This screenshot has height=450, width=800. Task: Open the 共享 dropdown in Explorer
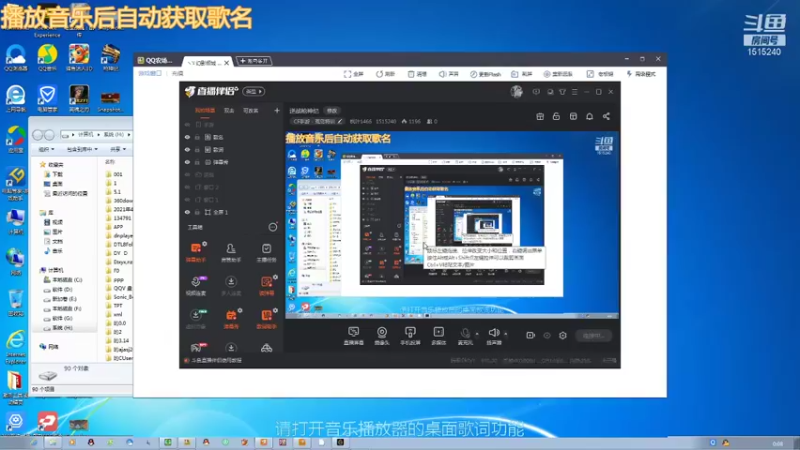click(x=117, y=149)
